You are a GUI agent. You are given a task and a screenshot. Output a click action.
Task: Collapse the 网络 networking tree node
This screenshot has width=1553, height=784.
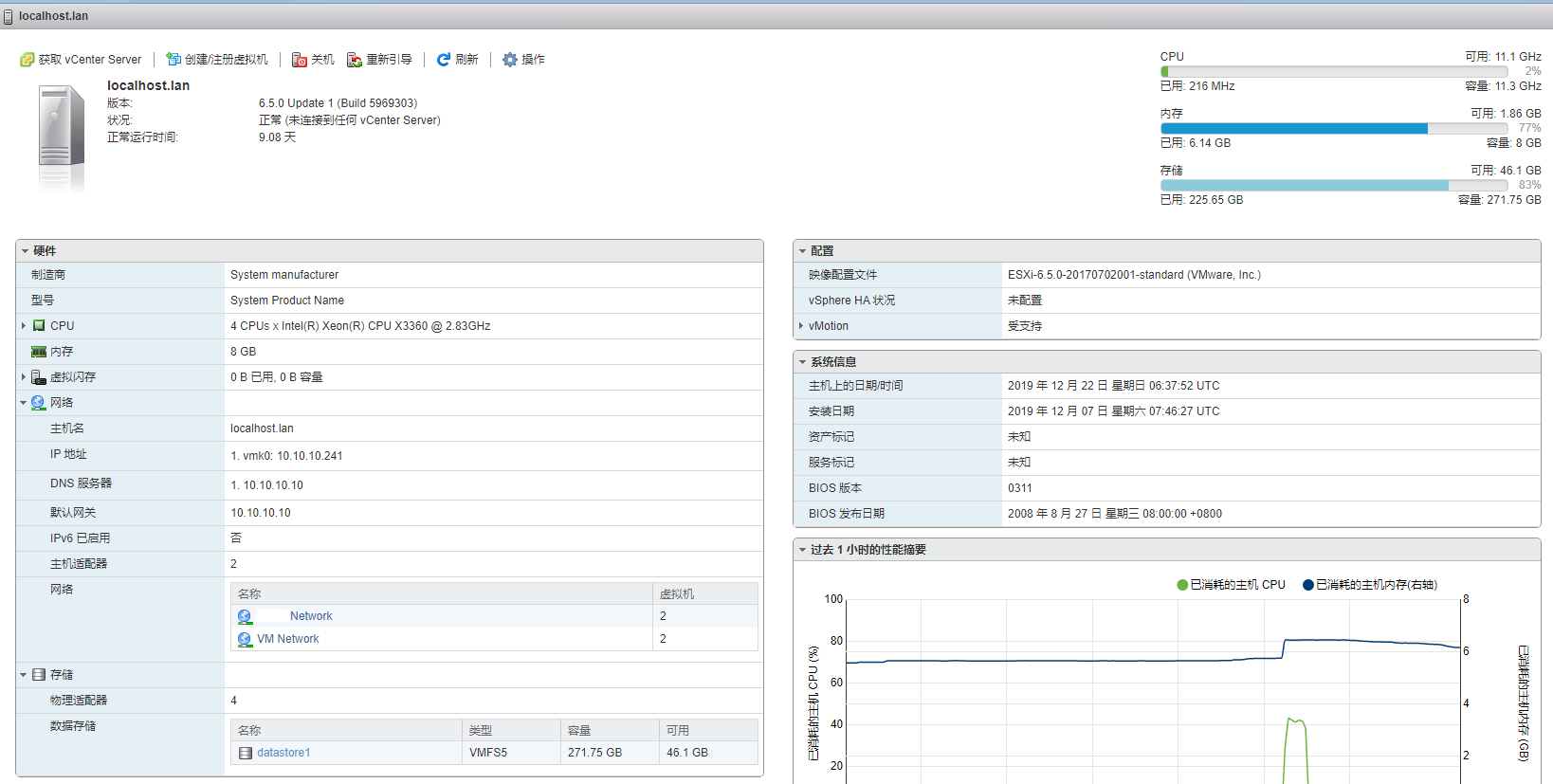[x=24, y=403]
